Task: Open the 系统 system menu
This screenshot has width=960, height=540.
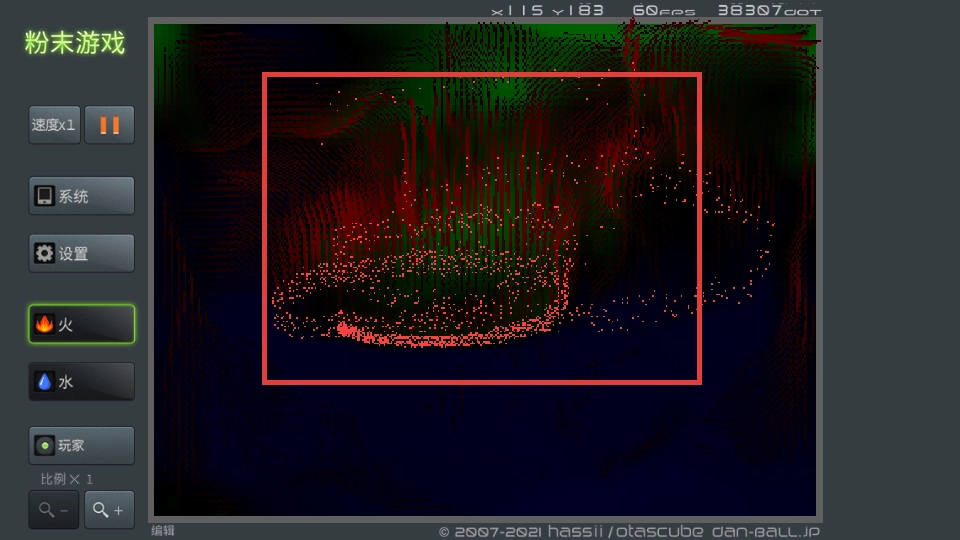Action: tap(81, 196)
